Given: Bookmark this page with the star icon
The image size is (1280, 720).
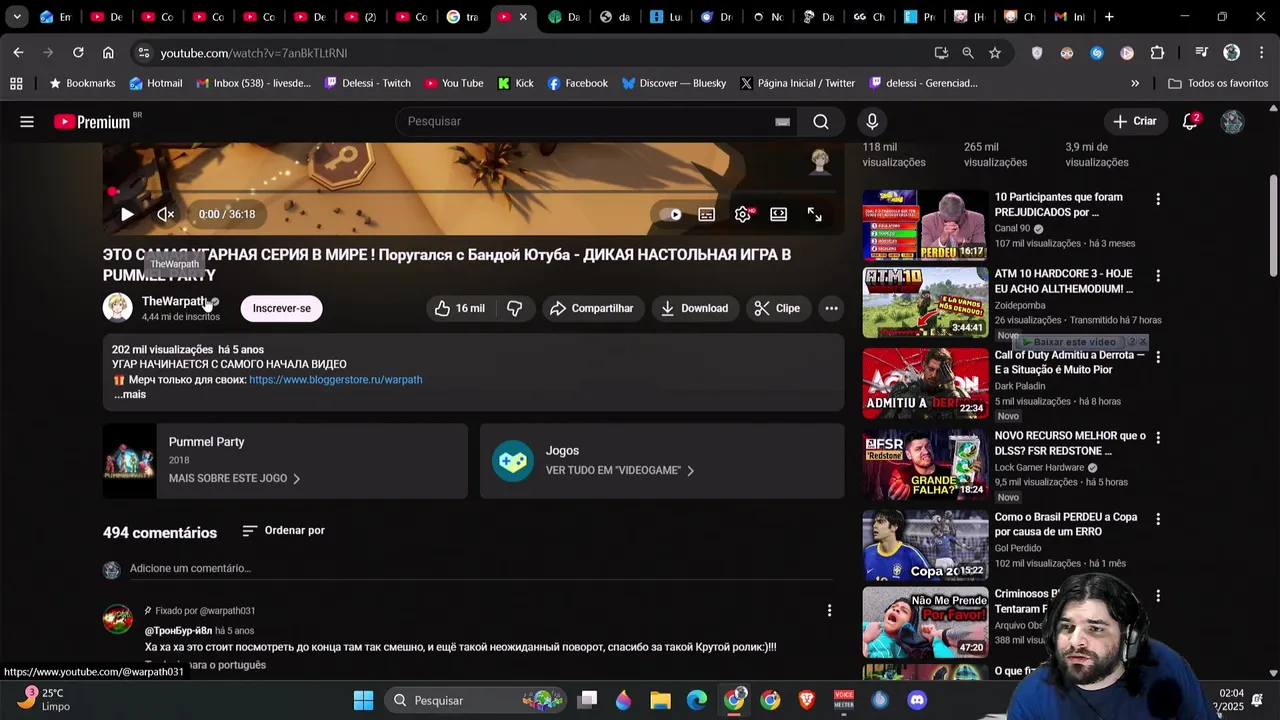Looking at the screenshot, I should (995, 53).
